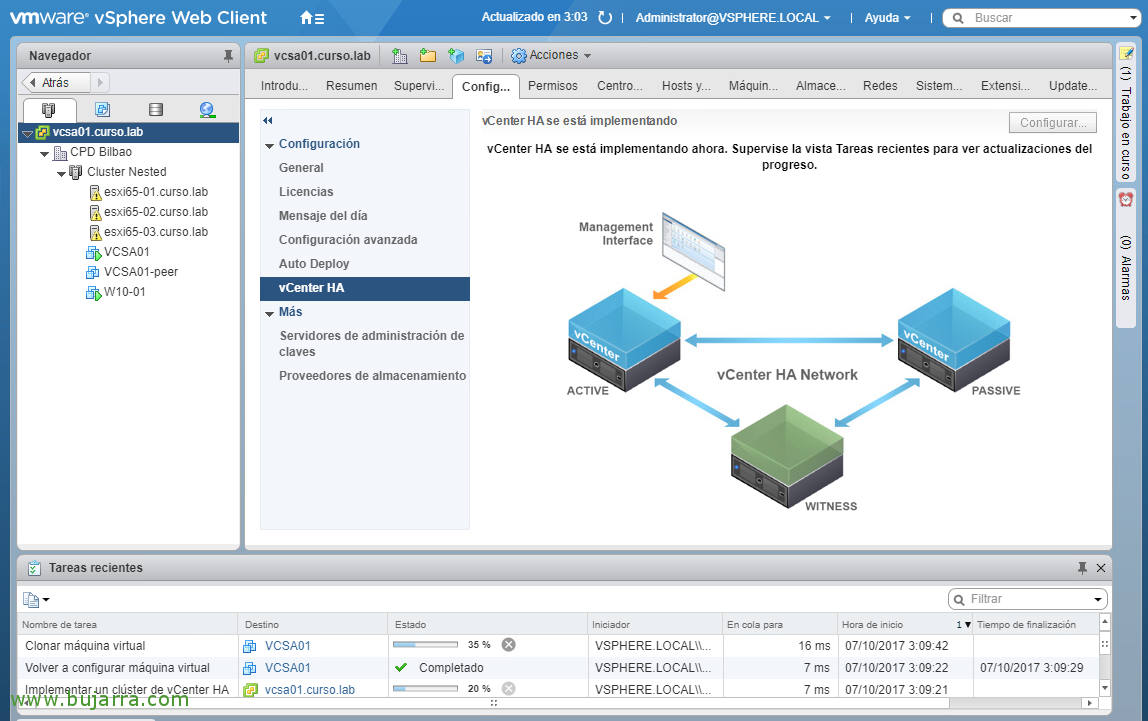
Task: Click the 35 % clone progress bar
Action: [x=425, y=645]
